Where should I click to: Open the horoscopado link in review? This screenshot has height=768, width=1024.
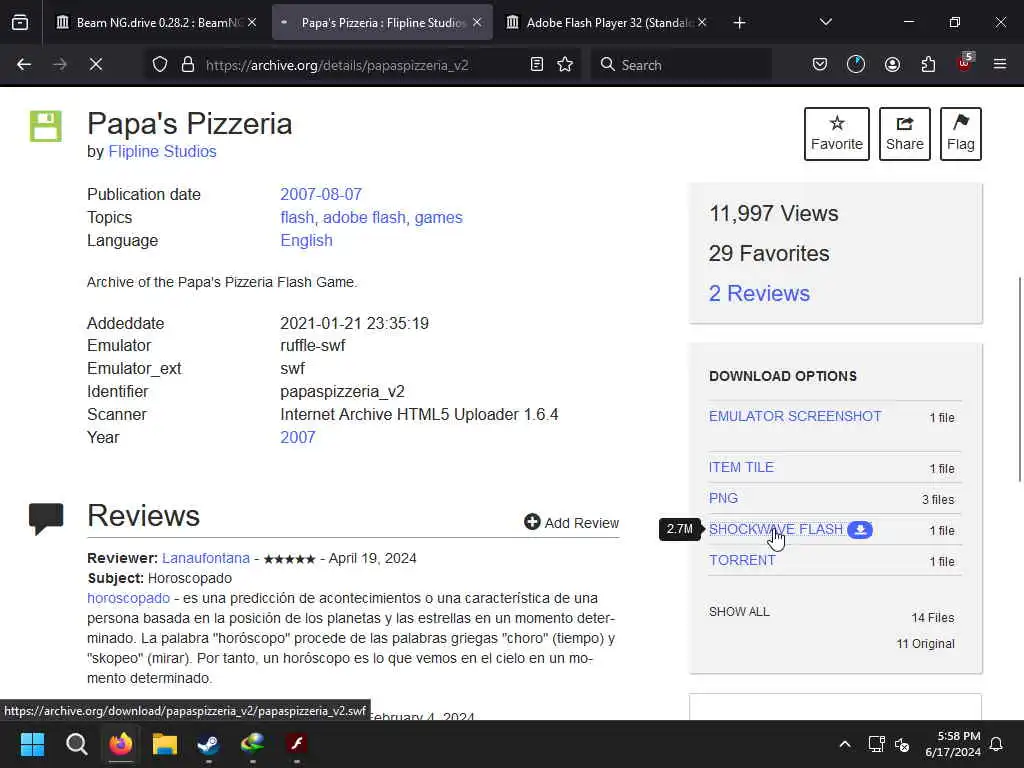point(129,598)
